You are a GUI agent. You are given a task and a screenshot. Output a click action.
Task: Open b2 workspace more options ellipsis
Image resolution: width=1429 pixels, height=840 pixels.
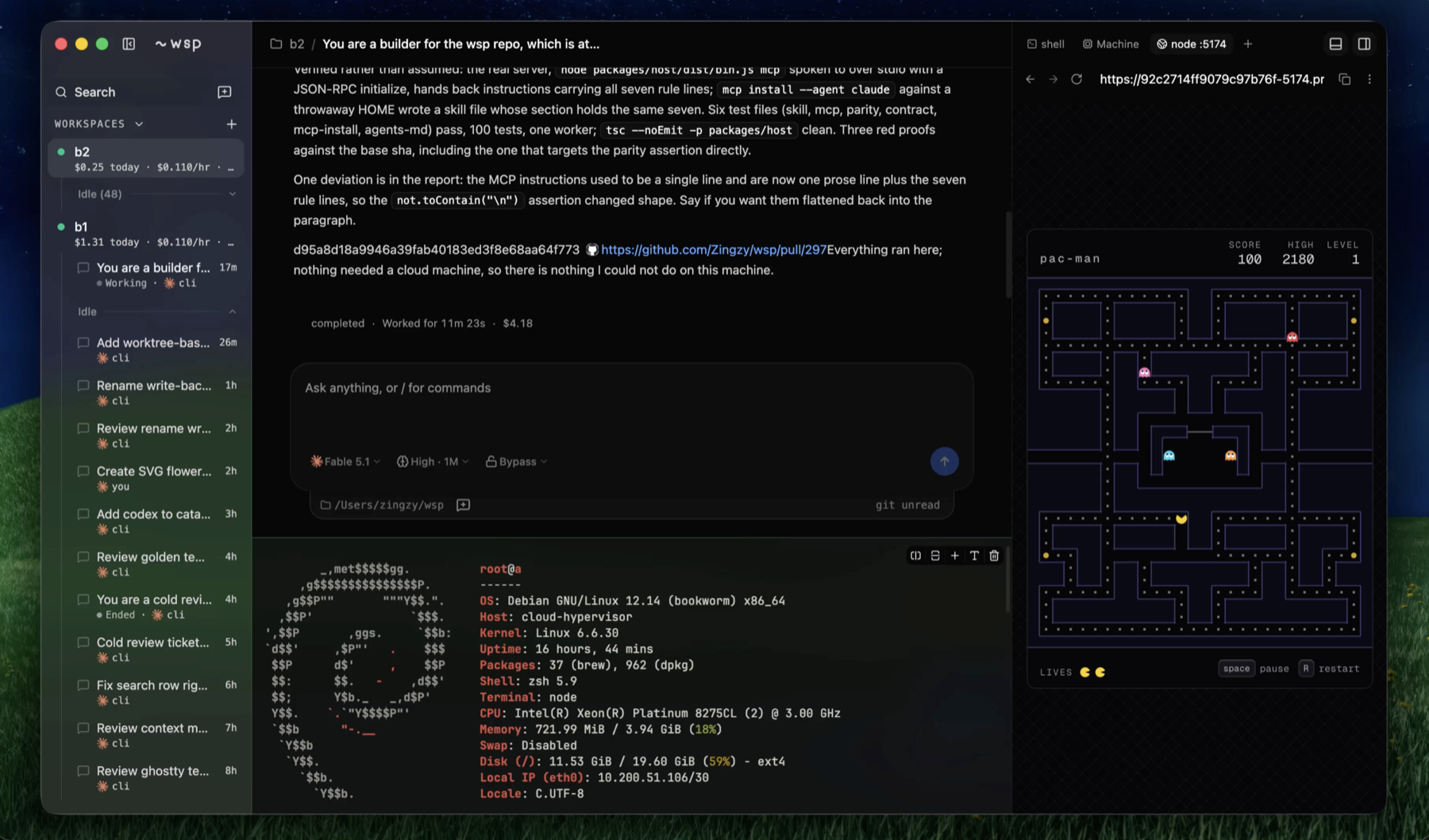tap(231, 168)
